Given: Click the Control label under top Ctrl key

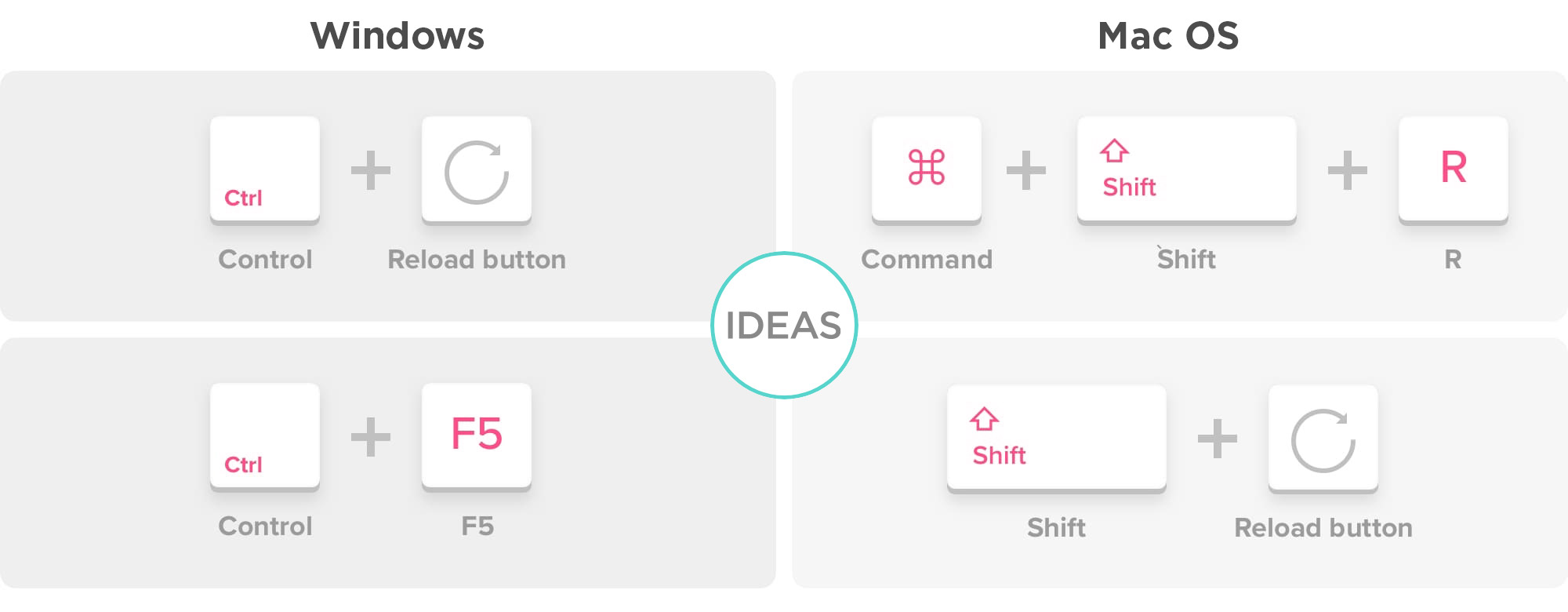Looking at the screenshot, I should tap(265, 260).
